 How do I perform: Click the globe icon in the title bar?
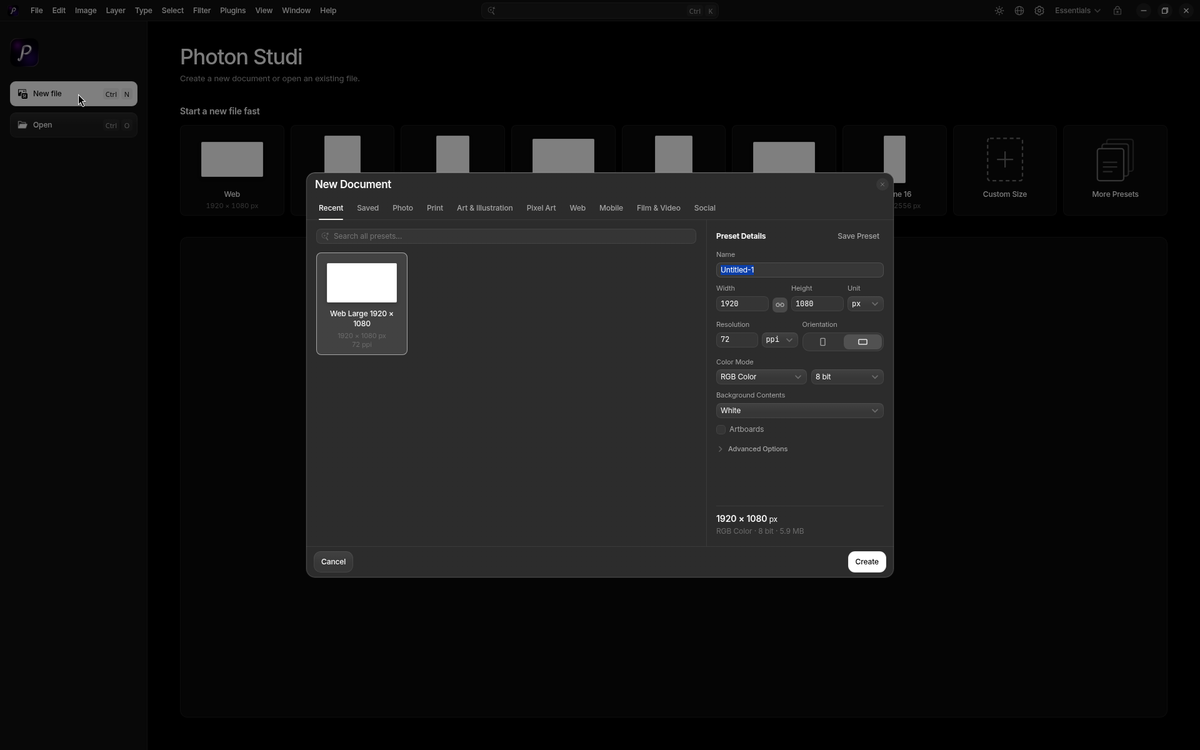(x=1019, y=11)
